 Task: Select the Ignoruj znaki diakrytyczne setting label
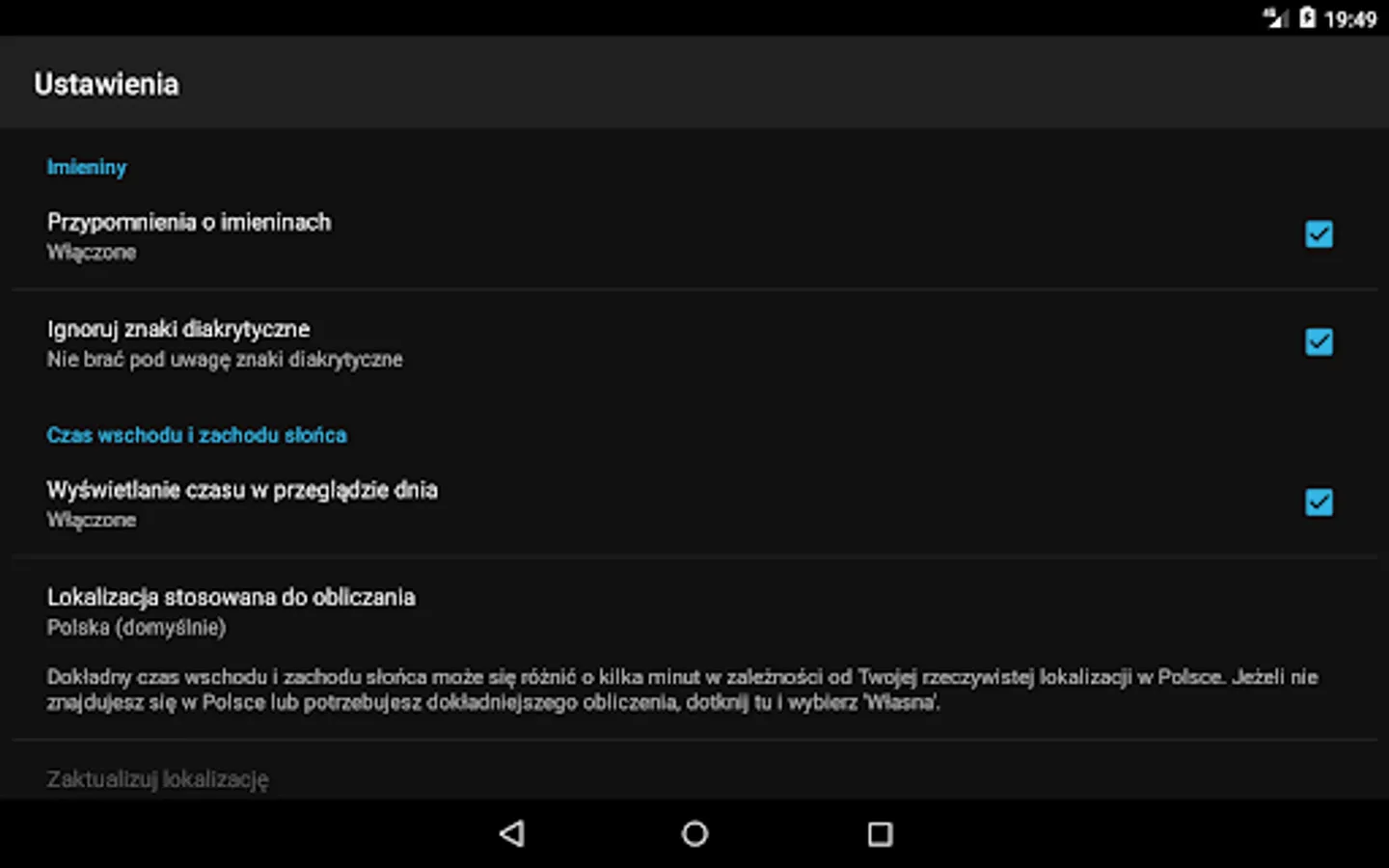178,329
